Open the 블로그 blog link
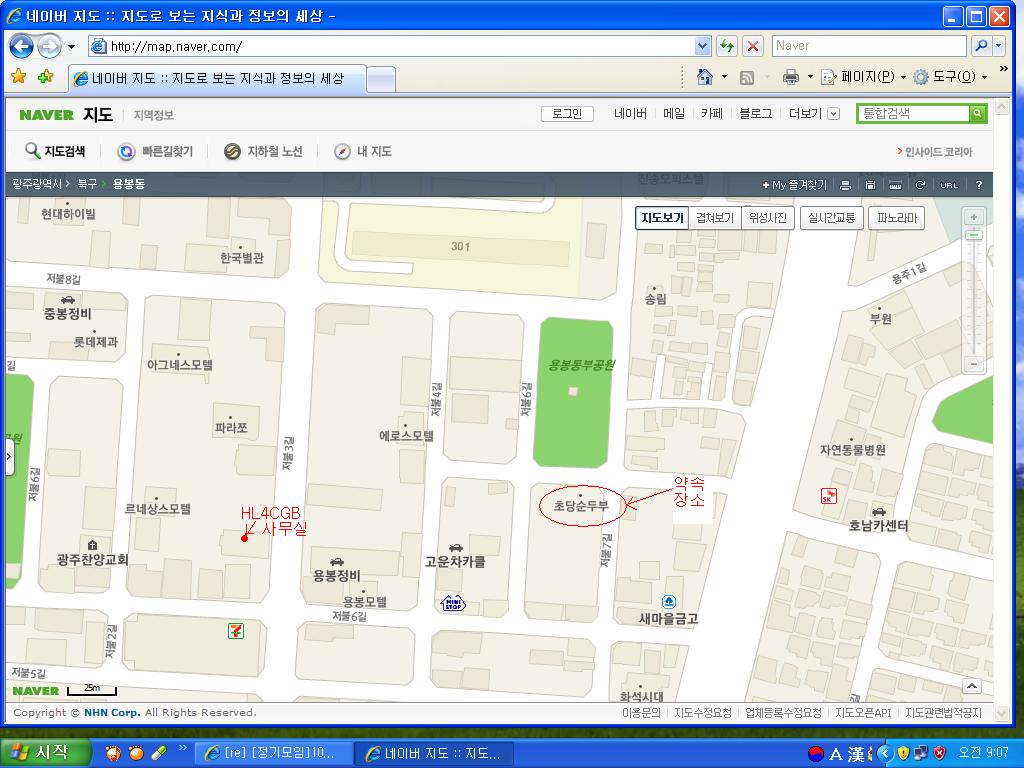The height and width of the screenshot is (768, 1024). point(756,114)
